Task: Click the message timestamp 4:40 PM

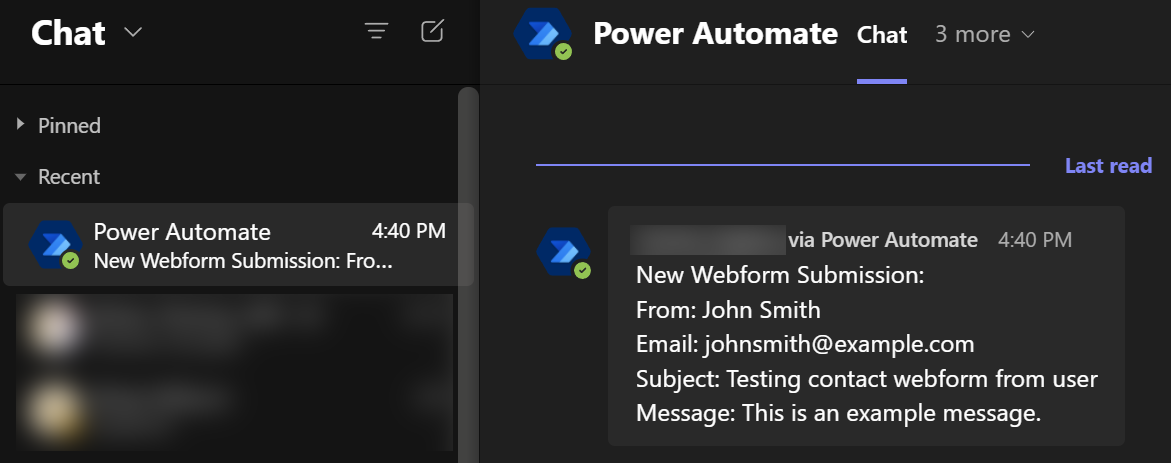Action: 1035,240
